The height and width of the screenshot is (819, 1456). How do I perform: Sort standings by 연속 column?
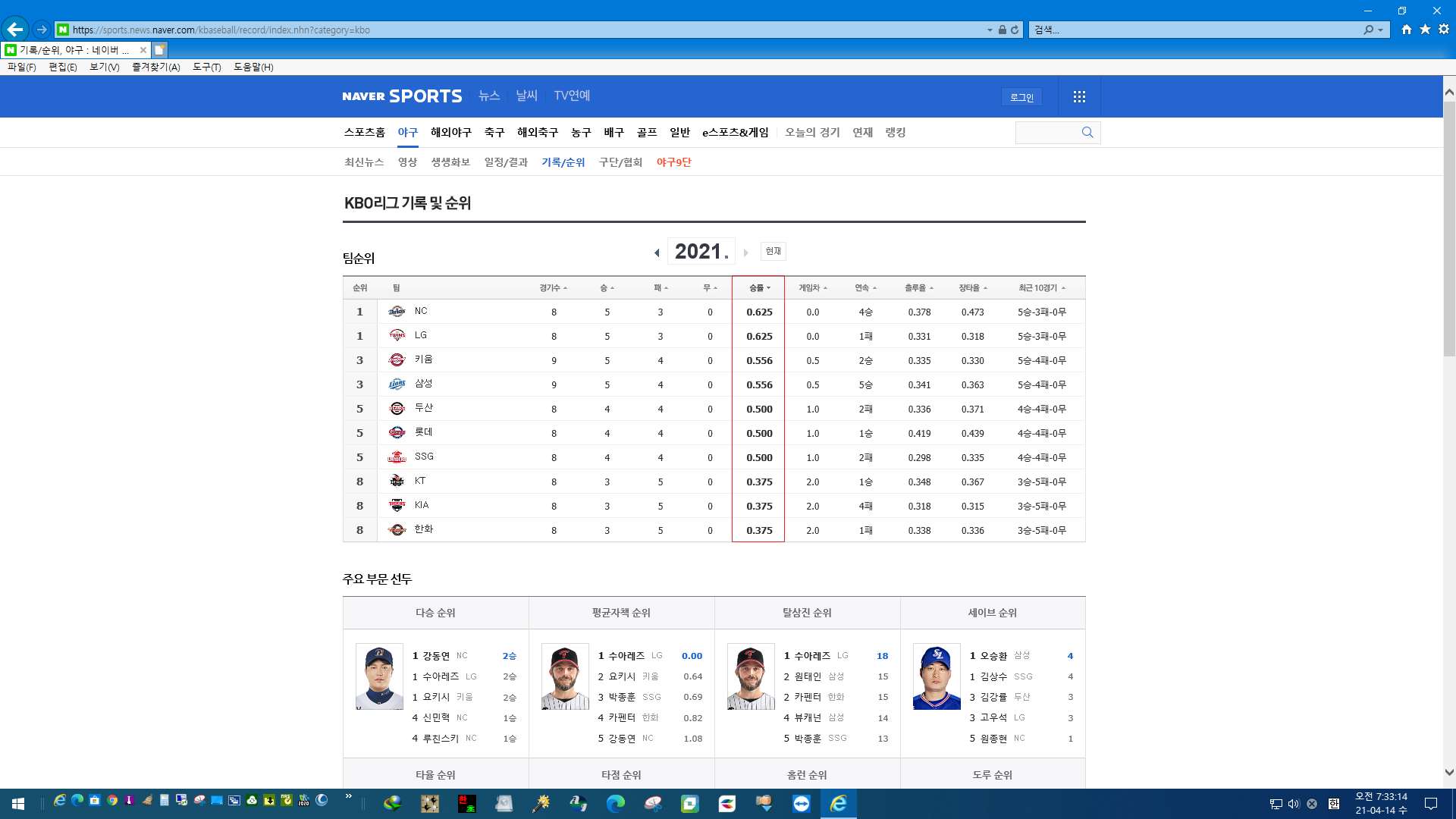865,288
